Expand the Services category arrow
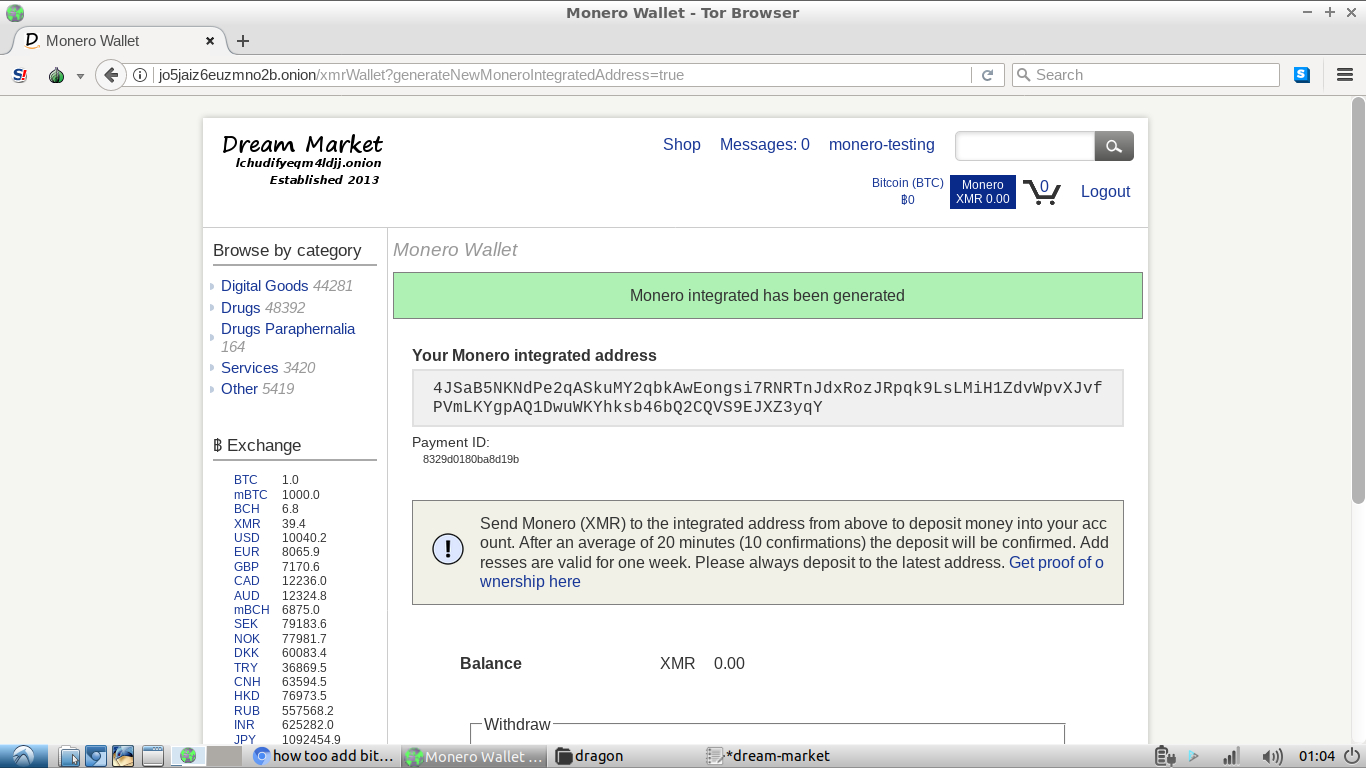Viewport: 1366px width, 768px height. 212,368
